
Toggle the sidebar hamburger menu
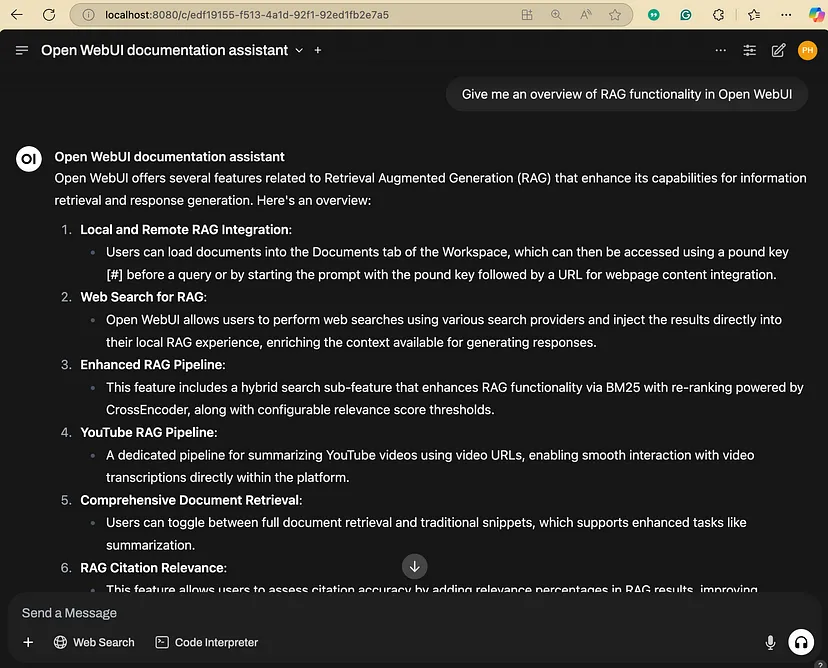click(22, 50)
